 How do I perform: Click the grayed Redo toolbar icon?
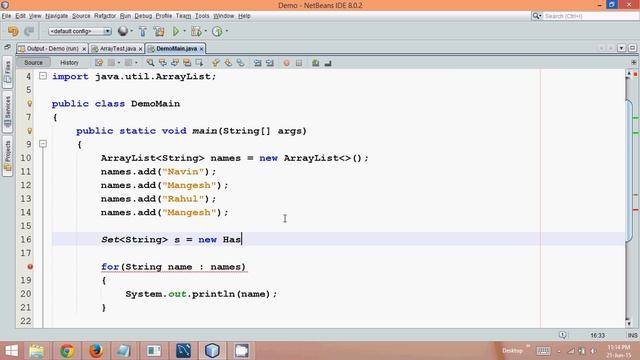(x=29, y=31)
